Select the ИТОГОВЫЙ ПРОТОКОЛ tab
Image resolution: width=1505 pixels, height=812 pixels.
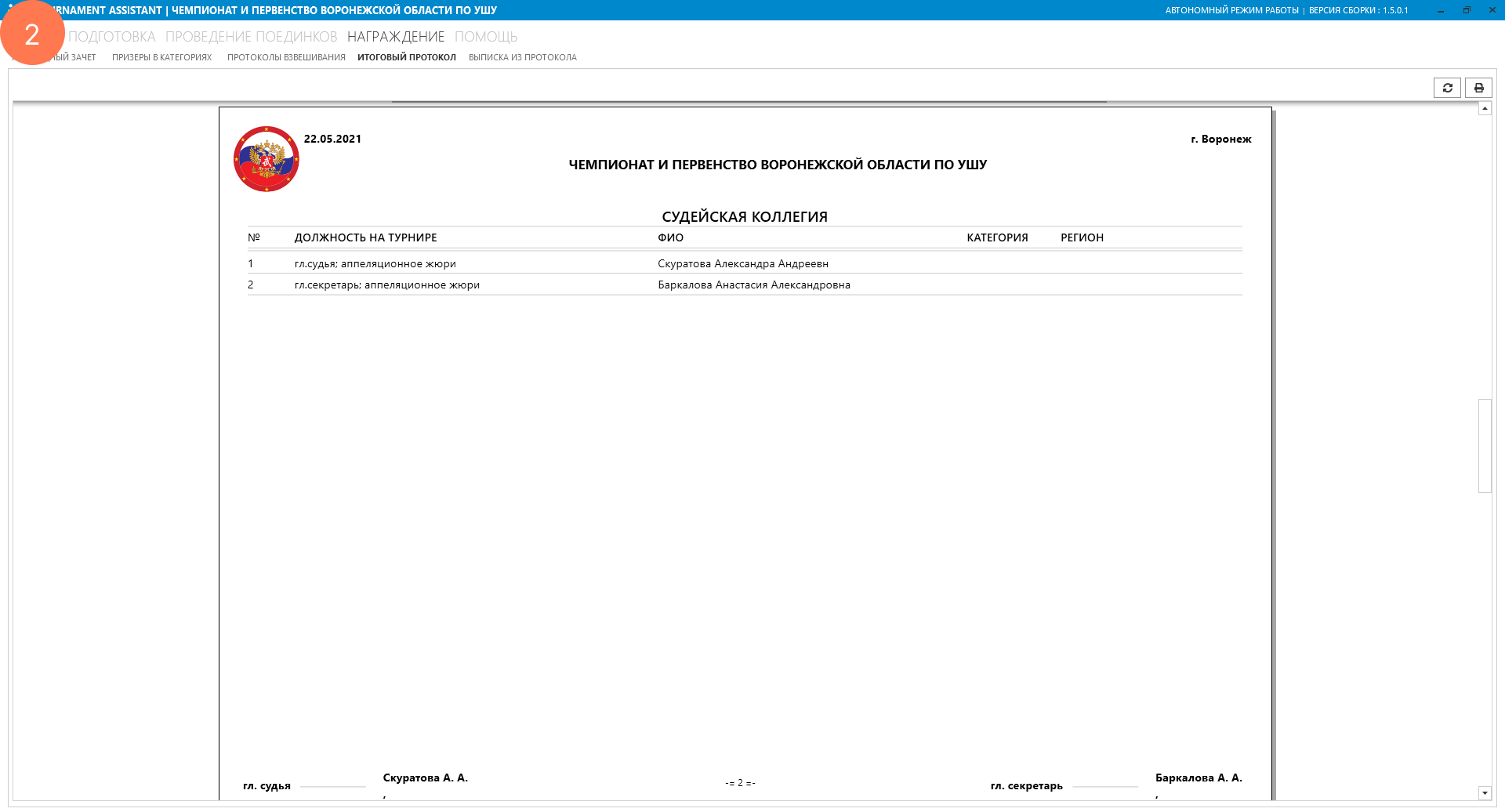[407, 57]
